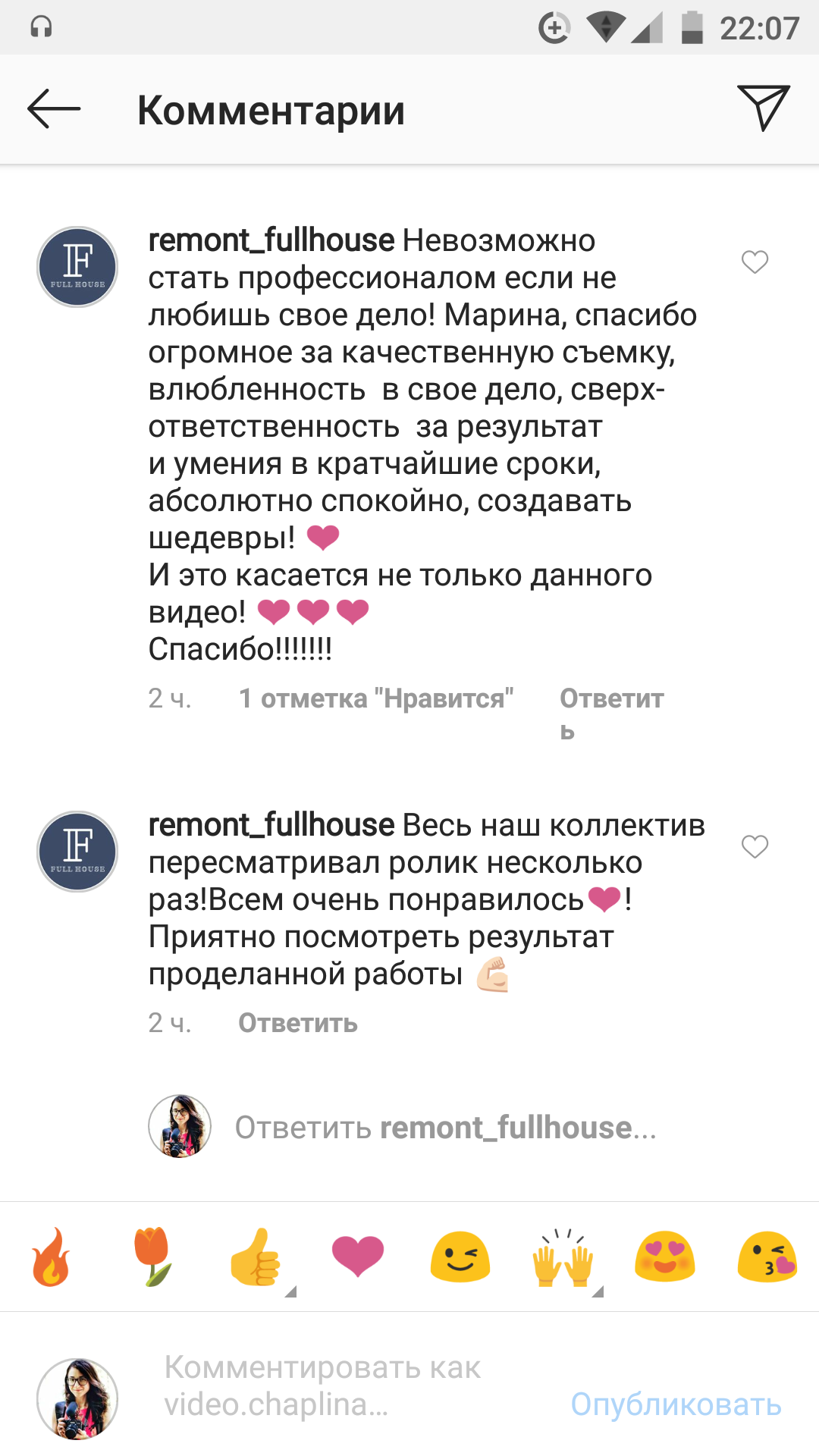Tap the back arrow in header
Image resolution: width=819 pixels, height=1456 pixels.
click(x=54, y=109)
